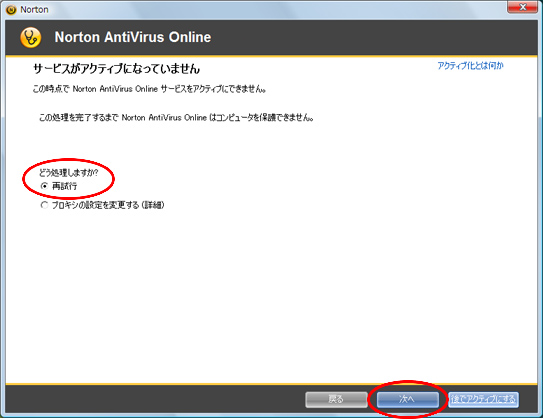Screen dimensions: 543x420
Task: Open the アクティブ化とは何か help link
Action: [x=470, y=66]
